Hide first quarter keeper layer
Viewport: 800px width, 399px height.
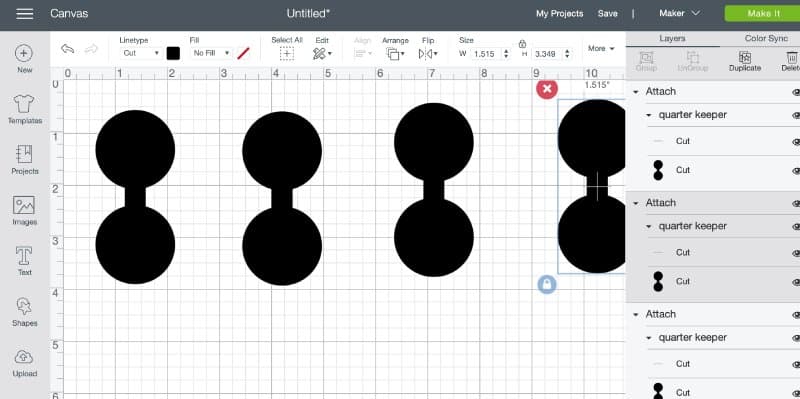(795, 115)
